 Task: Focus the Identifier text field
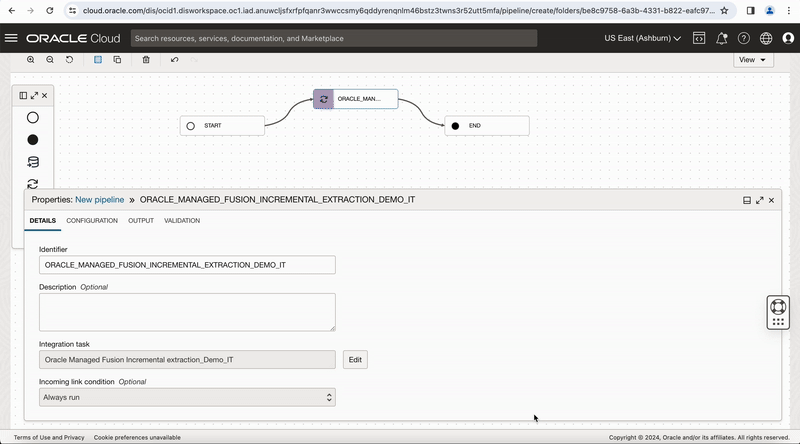coord(187,265)
